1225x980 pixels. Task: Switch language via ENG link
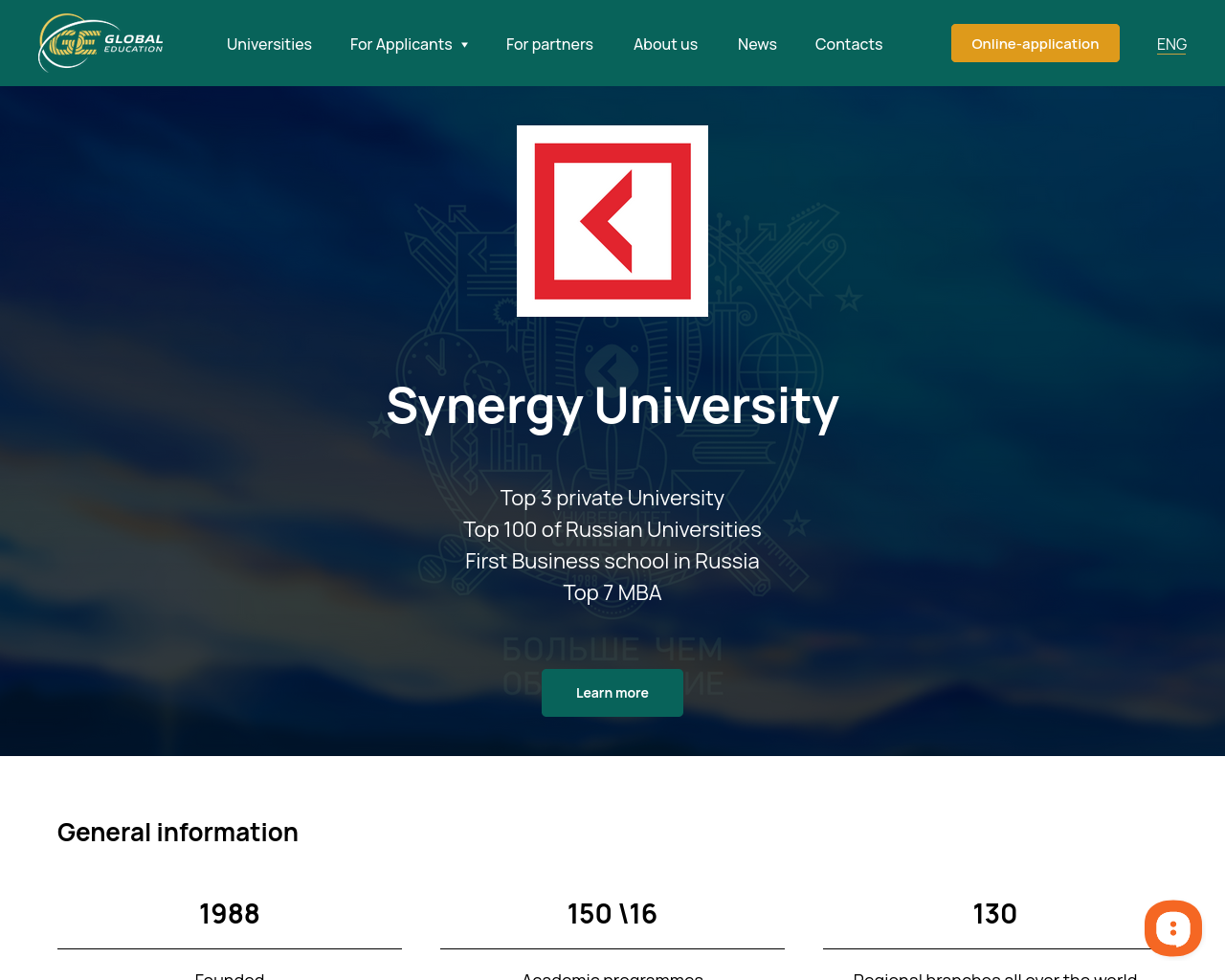click(x=1171, y=44)
